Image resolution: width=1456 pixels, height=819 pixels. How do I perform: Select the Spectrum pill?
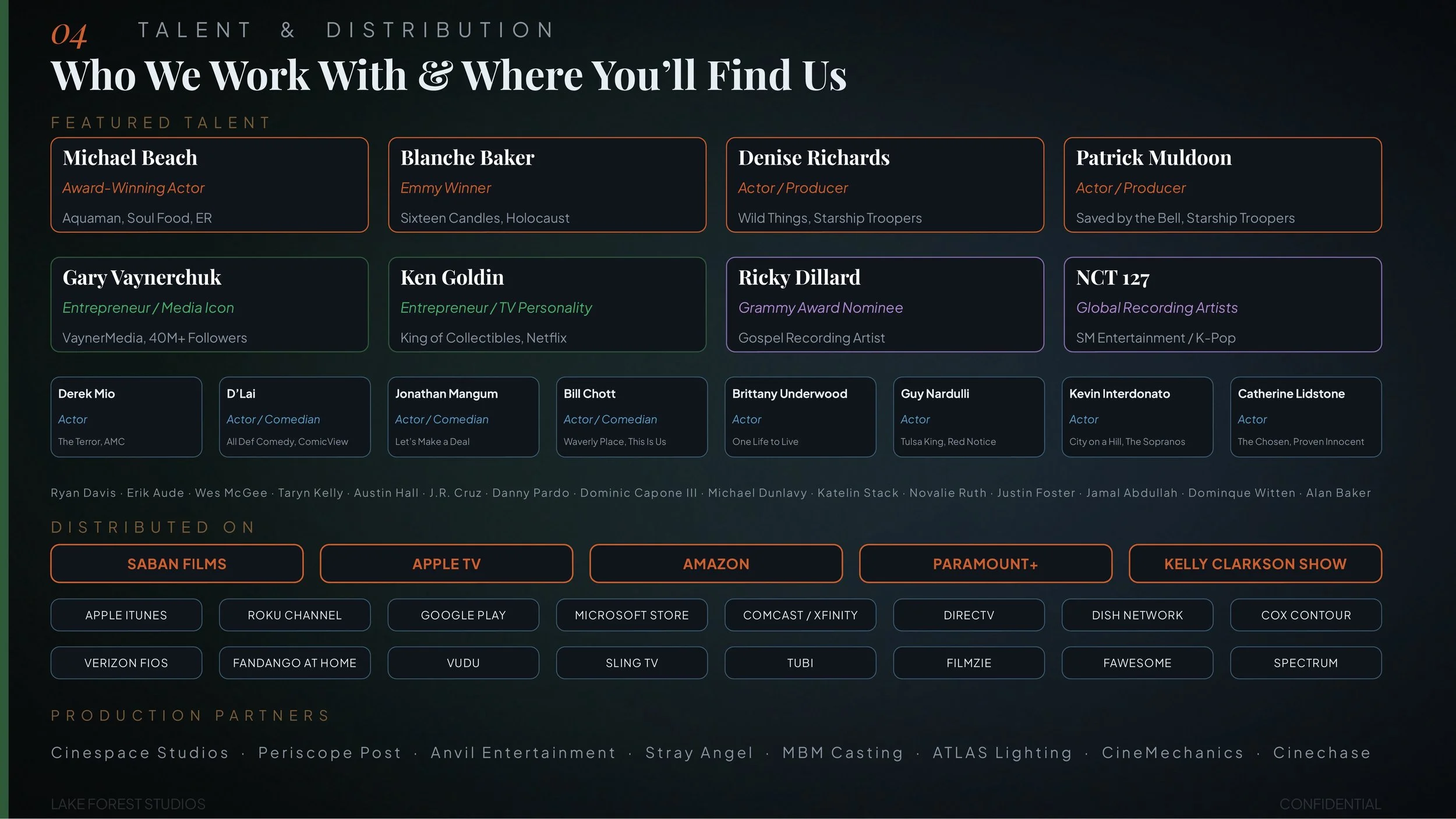coord(1306,662)
